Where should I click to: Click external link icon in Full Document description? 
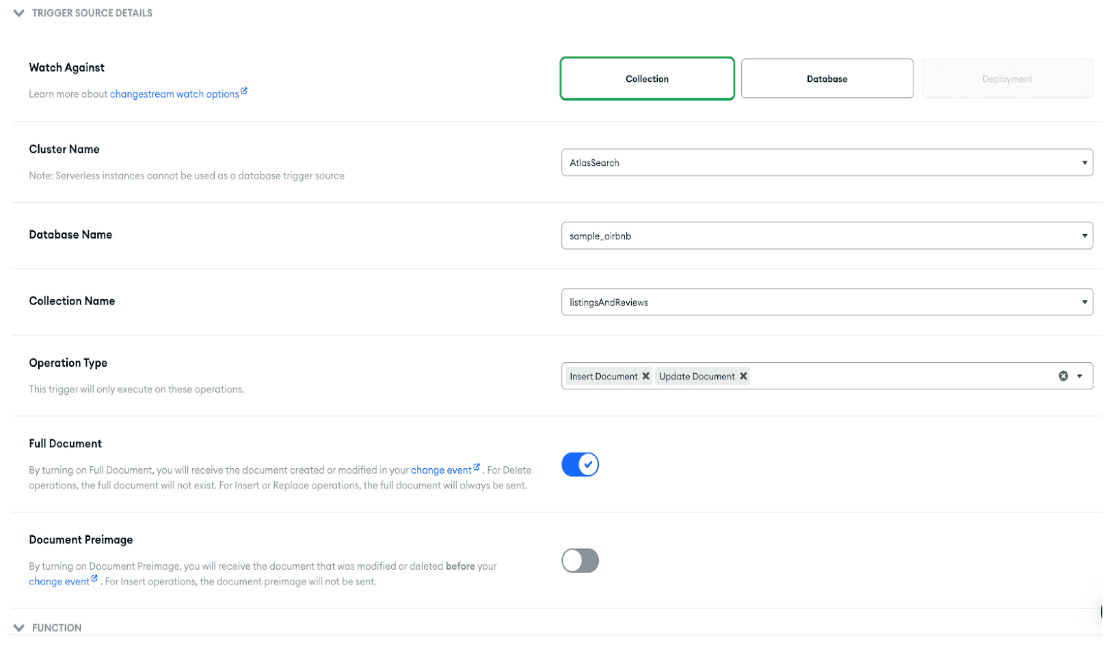[x=477, y=467]
